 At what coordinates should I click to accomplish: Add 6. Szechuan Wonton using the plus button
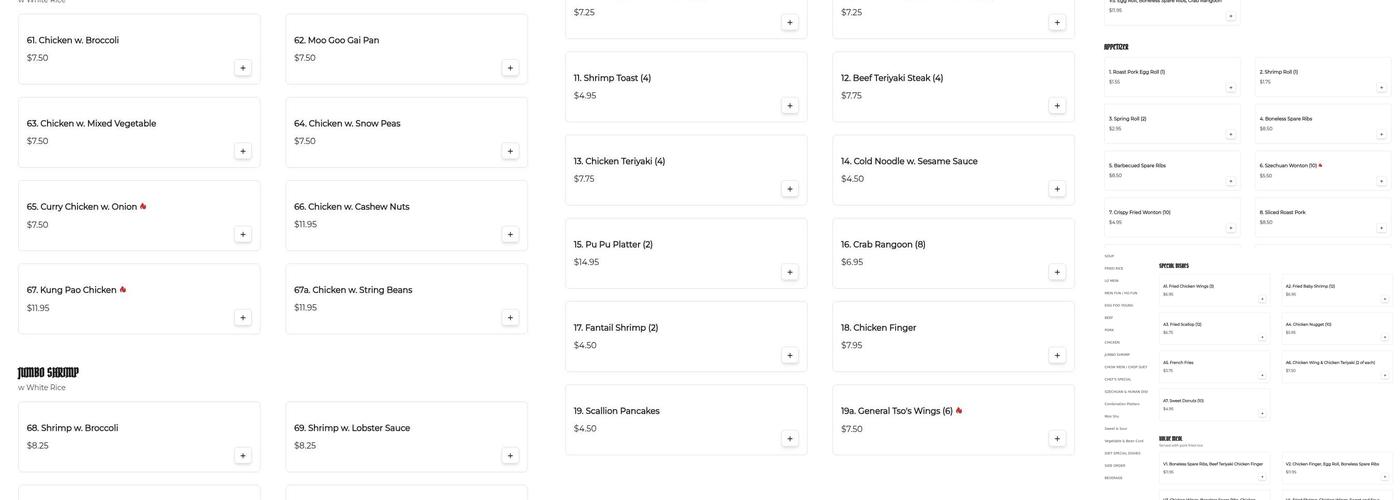[1382, 181]
